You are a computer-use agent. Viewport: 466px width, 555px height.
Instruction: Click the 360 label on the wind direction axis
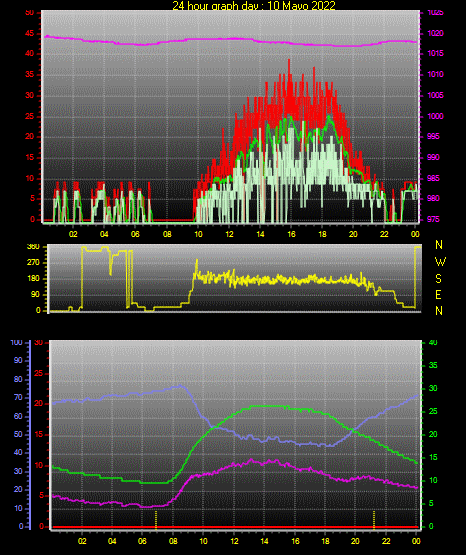33,247
